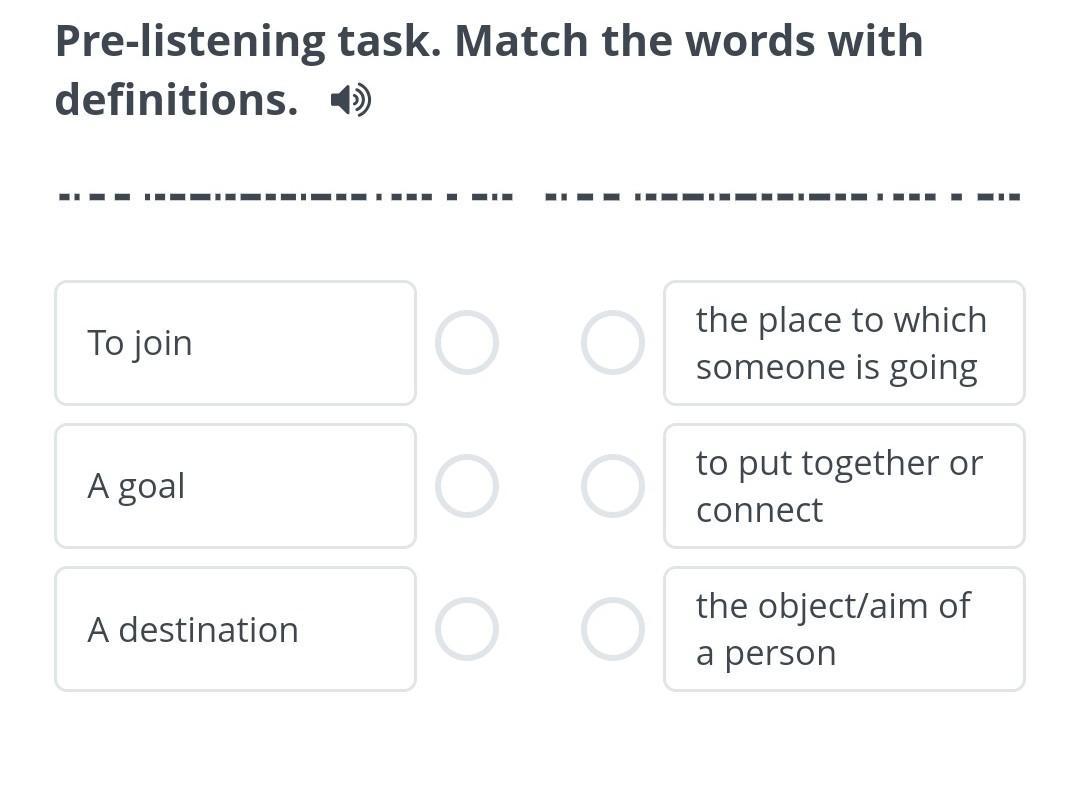Viewport: 1080px width, 799px height.
Task: Select the circle next to "To join"
Action: pyautogui.click(x=467, y=343)
